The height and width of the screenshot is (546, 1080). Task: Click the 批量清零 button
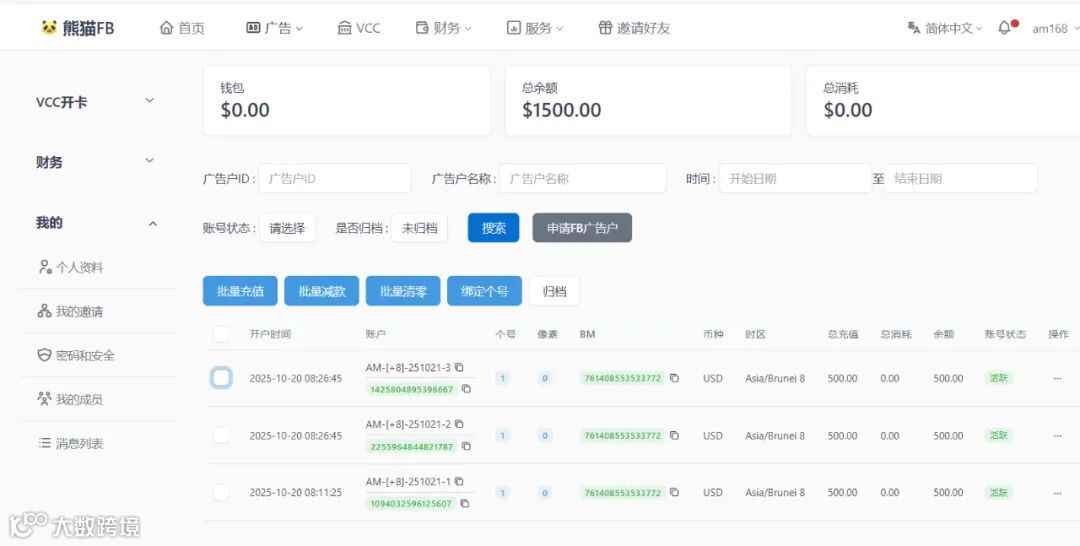pos(403,291)
